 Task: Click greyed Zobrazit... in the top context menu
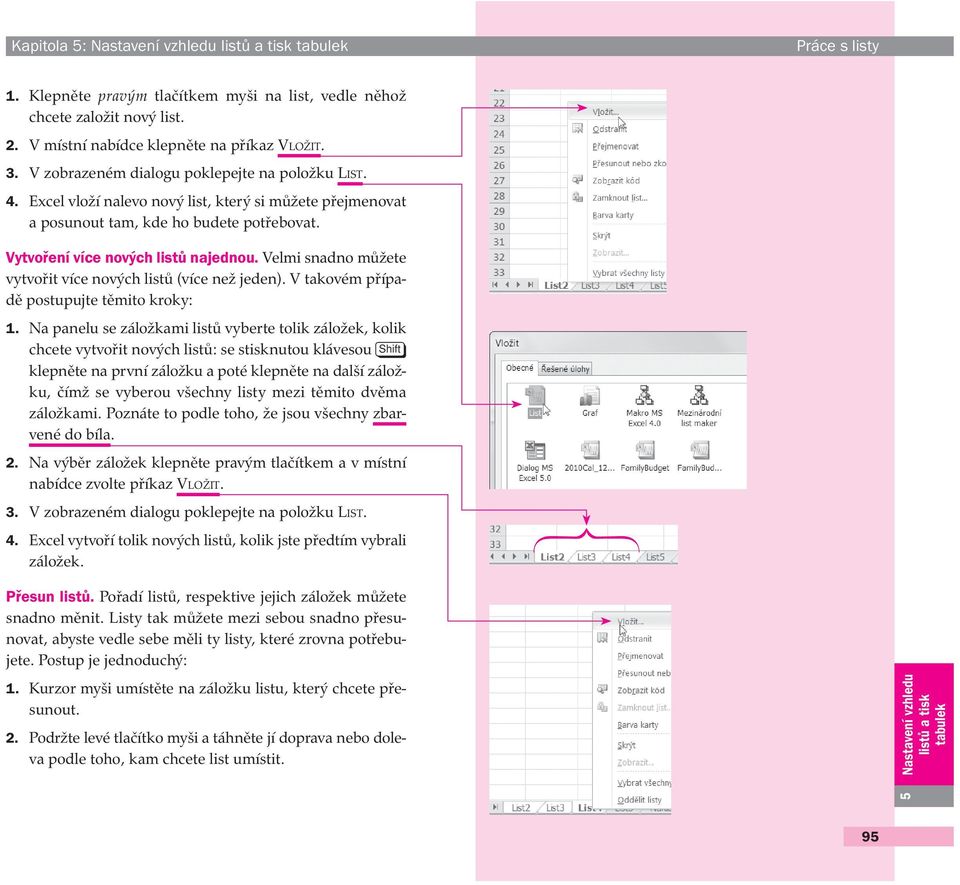pyautogui.click(x=610, y=253)
